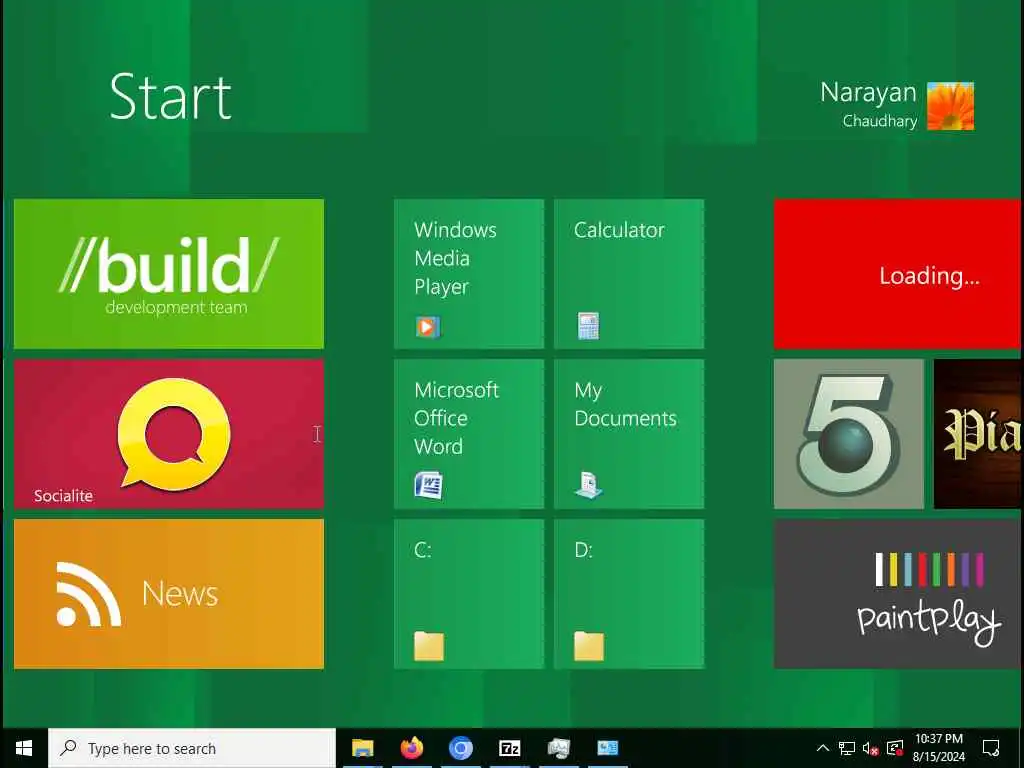This screenshot has height=768, width=1024.
Task: Open the Piano app tile
Action: [979, 434]
